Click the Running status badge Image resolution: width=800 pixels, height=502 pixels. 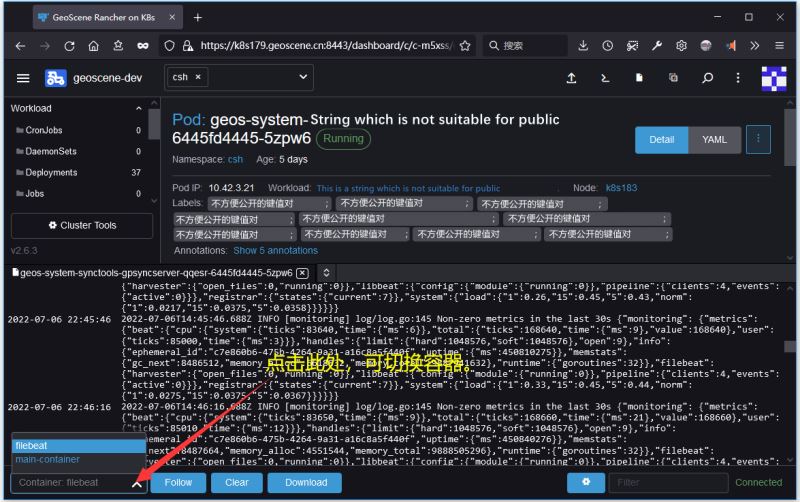[343, 139]
